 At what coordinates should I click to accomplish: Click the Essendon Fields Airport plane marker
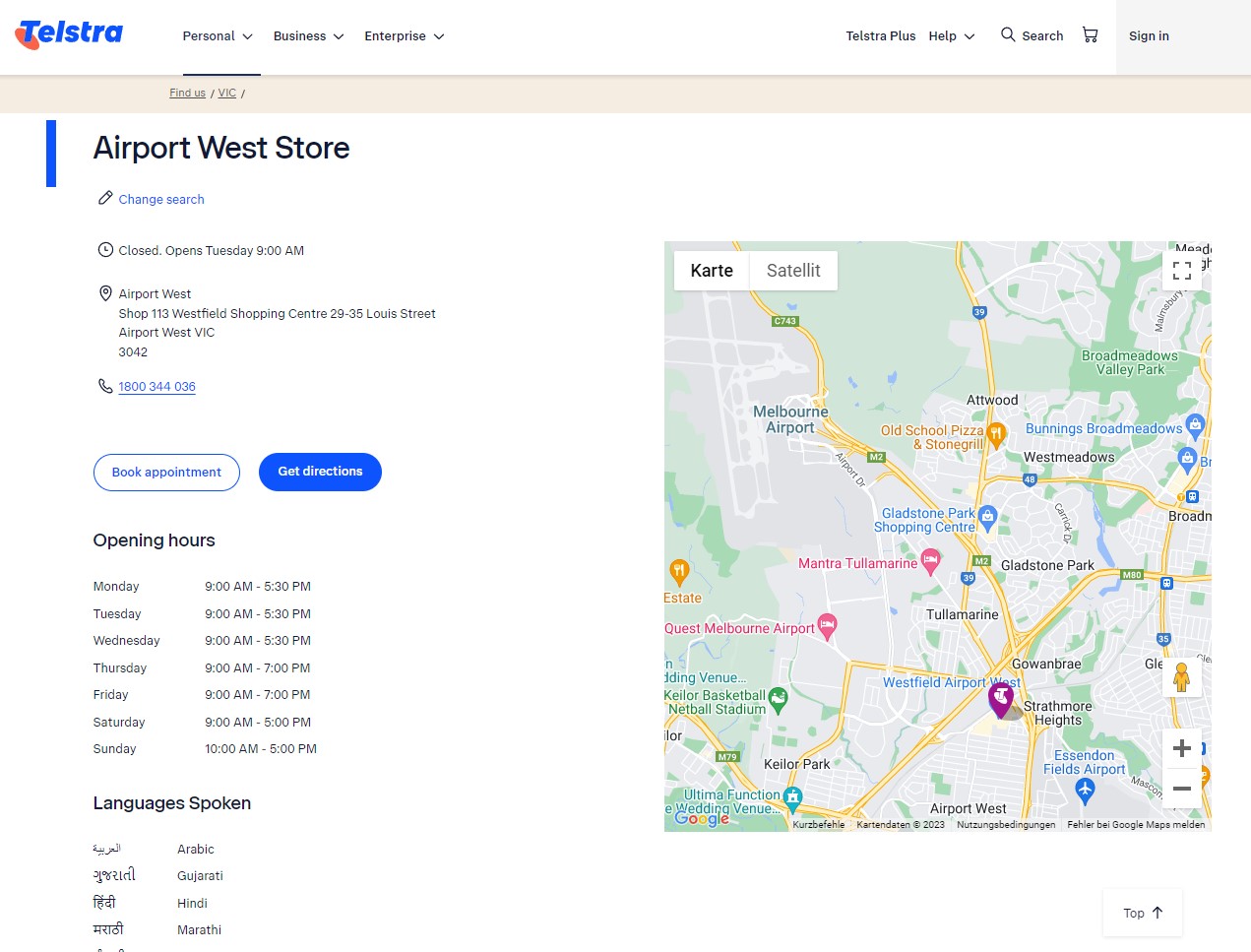pyautogui.click(x=1085, y=789)
